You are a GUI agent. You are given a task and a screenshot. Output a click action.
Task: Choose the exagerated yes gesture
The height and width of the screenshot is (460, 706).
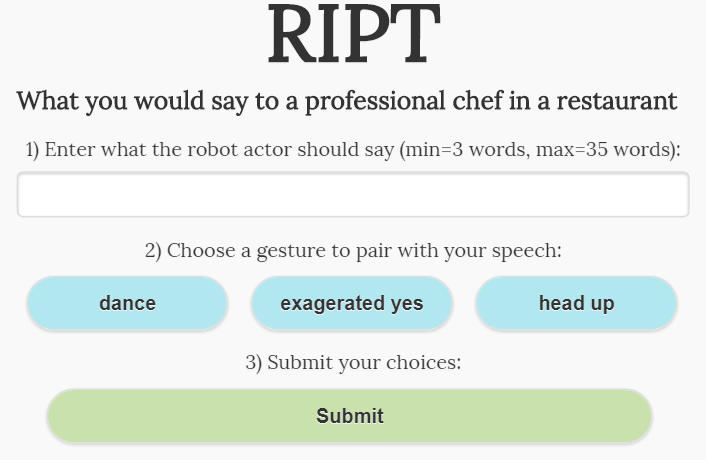click(352, 303)
